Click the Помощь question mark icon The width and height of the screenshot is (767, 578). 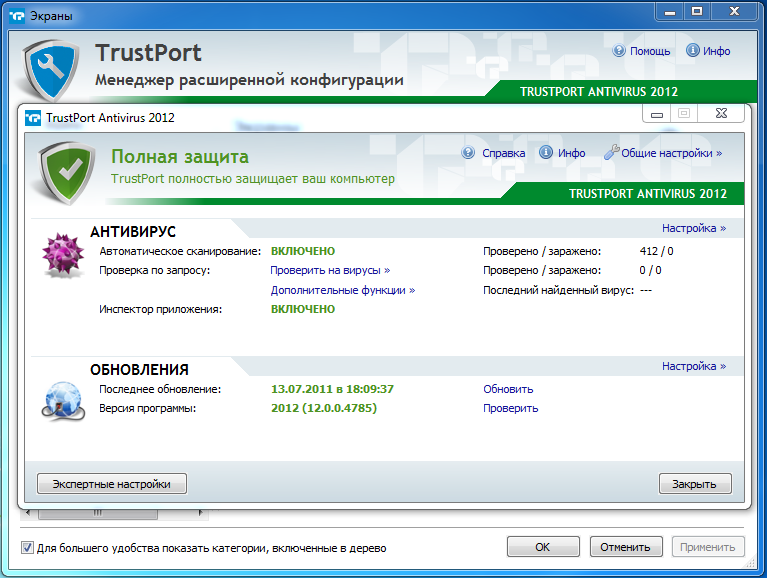tap(619, 50)
